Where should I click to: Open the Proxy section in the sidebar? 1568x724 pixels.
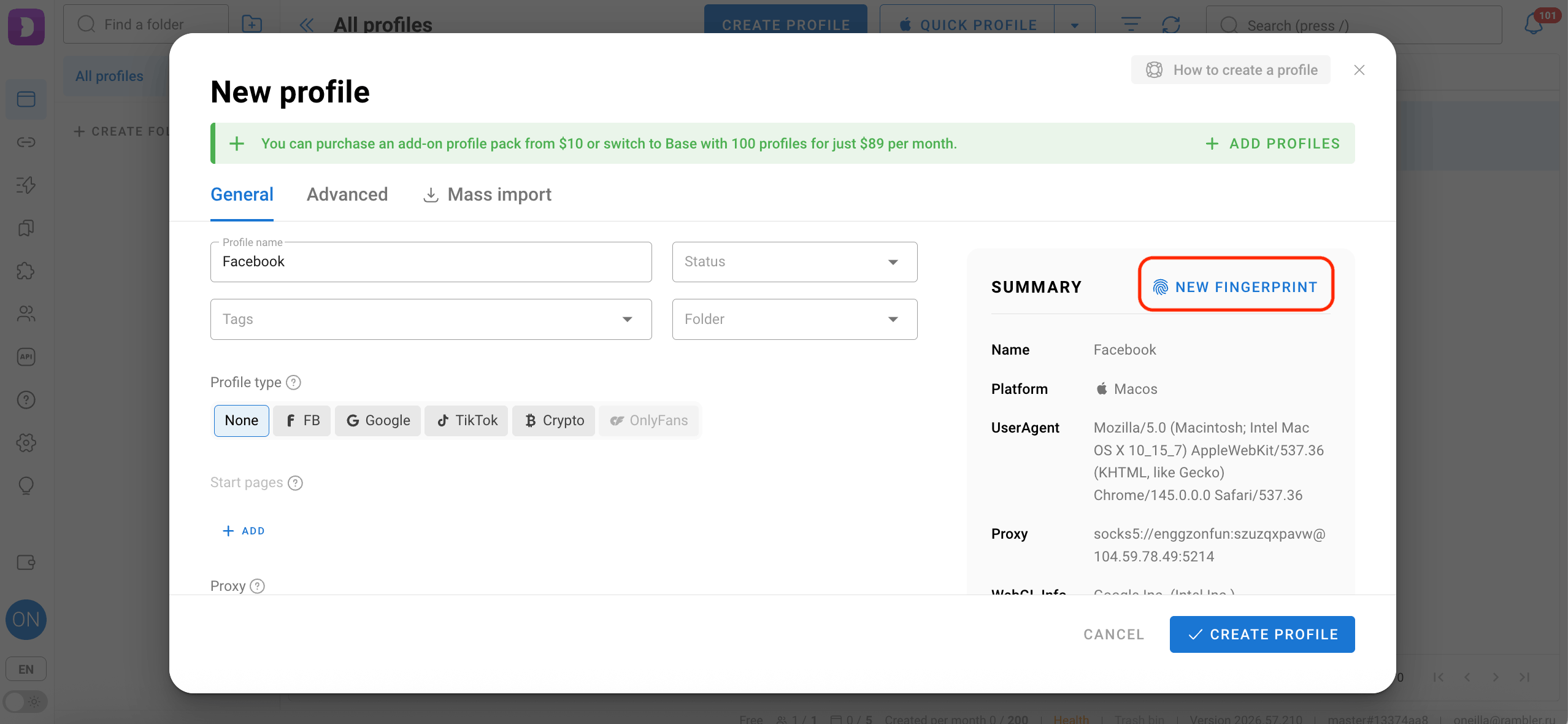pyautogui.click(x=26, y=142)
